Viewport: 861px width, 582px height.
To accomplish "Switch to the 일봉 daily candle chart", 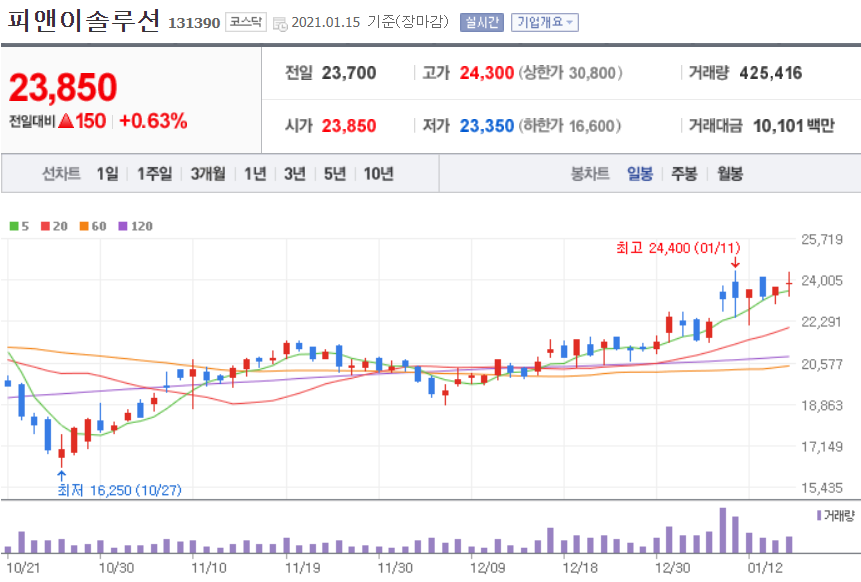I will click(x=640, y=174).
